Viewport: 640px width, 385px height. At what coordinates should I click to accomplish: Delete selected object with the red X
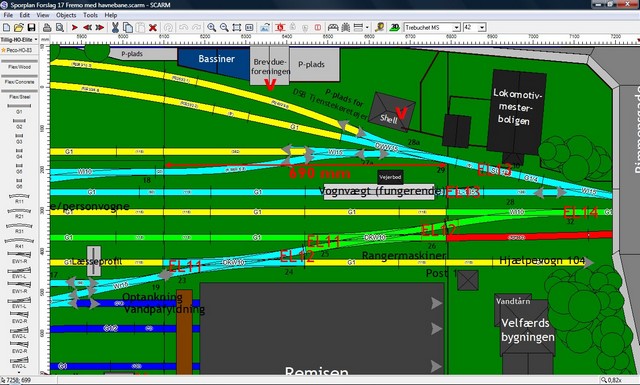click(153, 27)
